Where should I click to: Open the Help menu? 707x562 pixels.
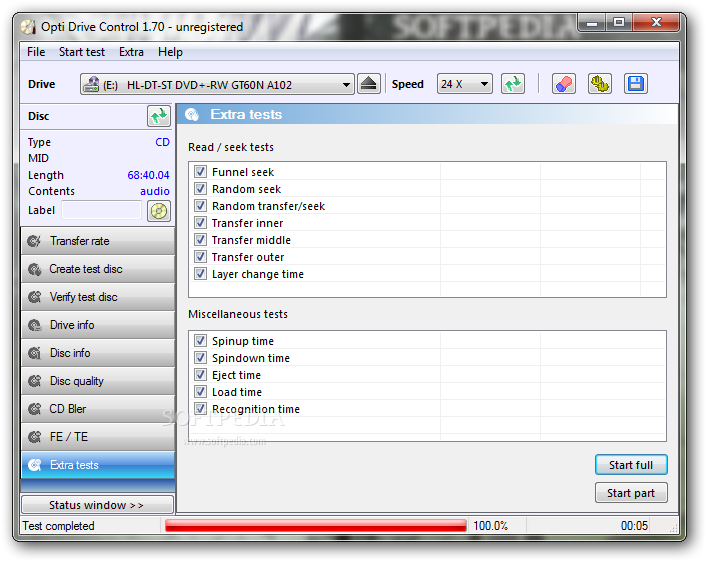(170, 52)
